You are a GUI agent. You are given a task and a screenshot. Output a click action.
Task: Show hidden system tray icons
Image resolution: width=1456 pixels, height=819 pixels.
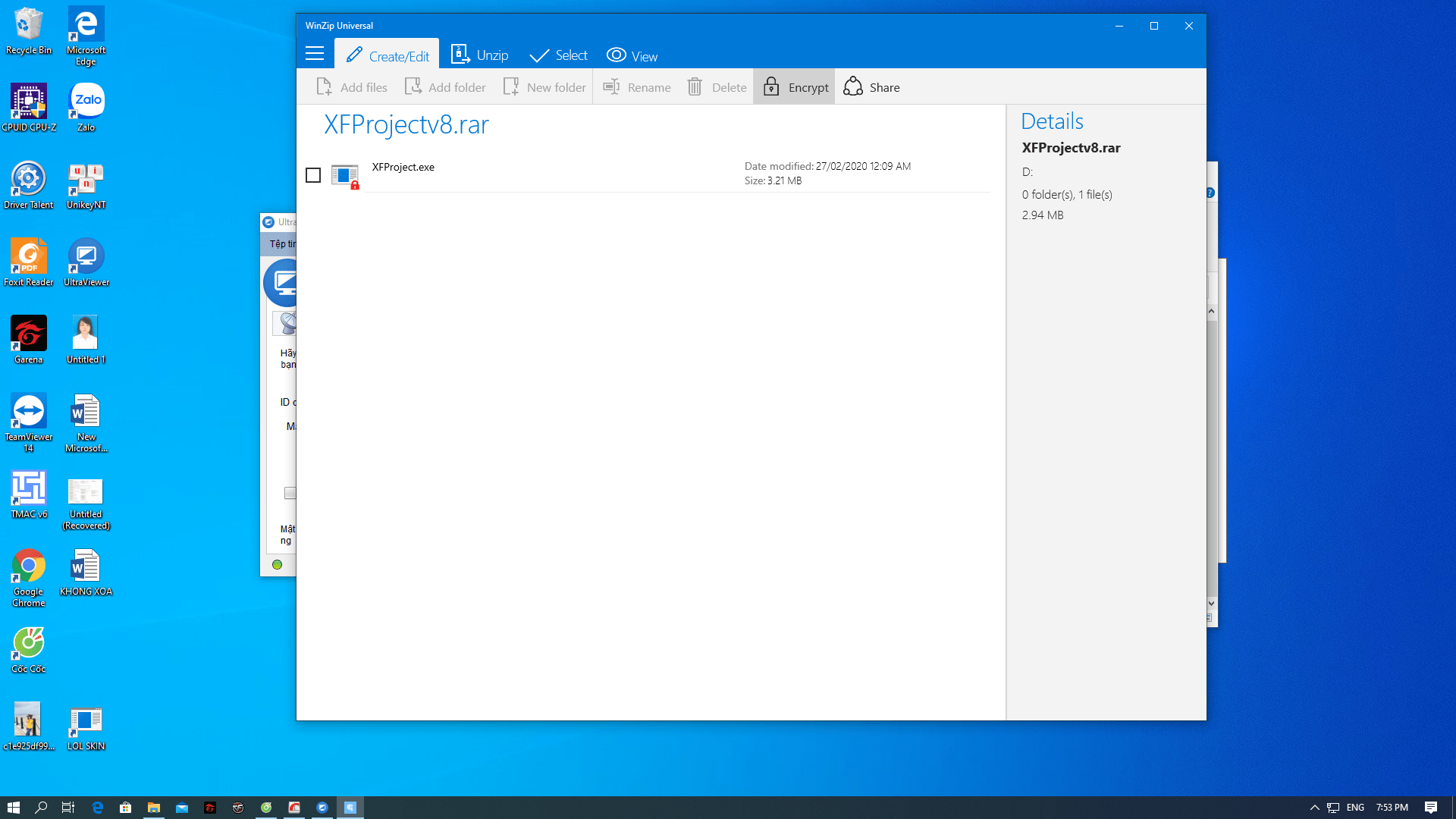pos(1314,808)
